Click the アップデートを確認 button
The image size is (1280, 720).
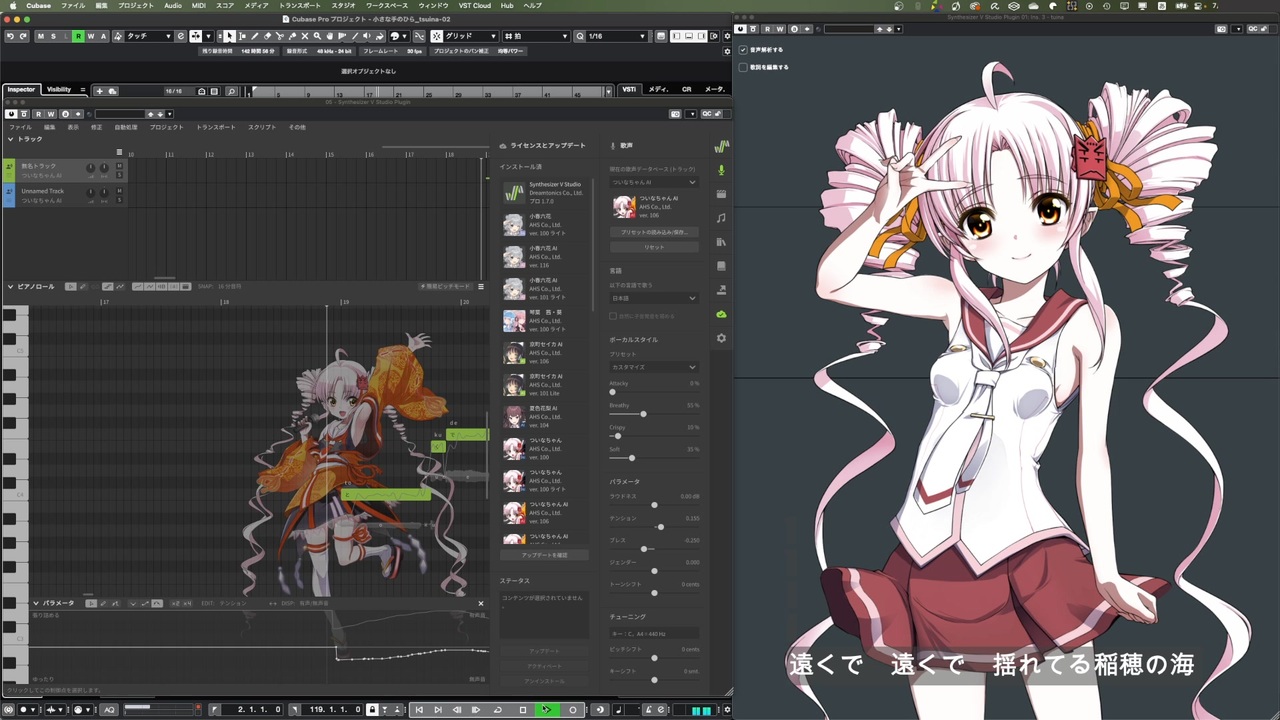(x=544, y=555)
